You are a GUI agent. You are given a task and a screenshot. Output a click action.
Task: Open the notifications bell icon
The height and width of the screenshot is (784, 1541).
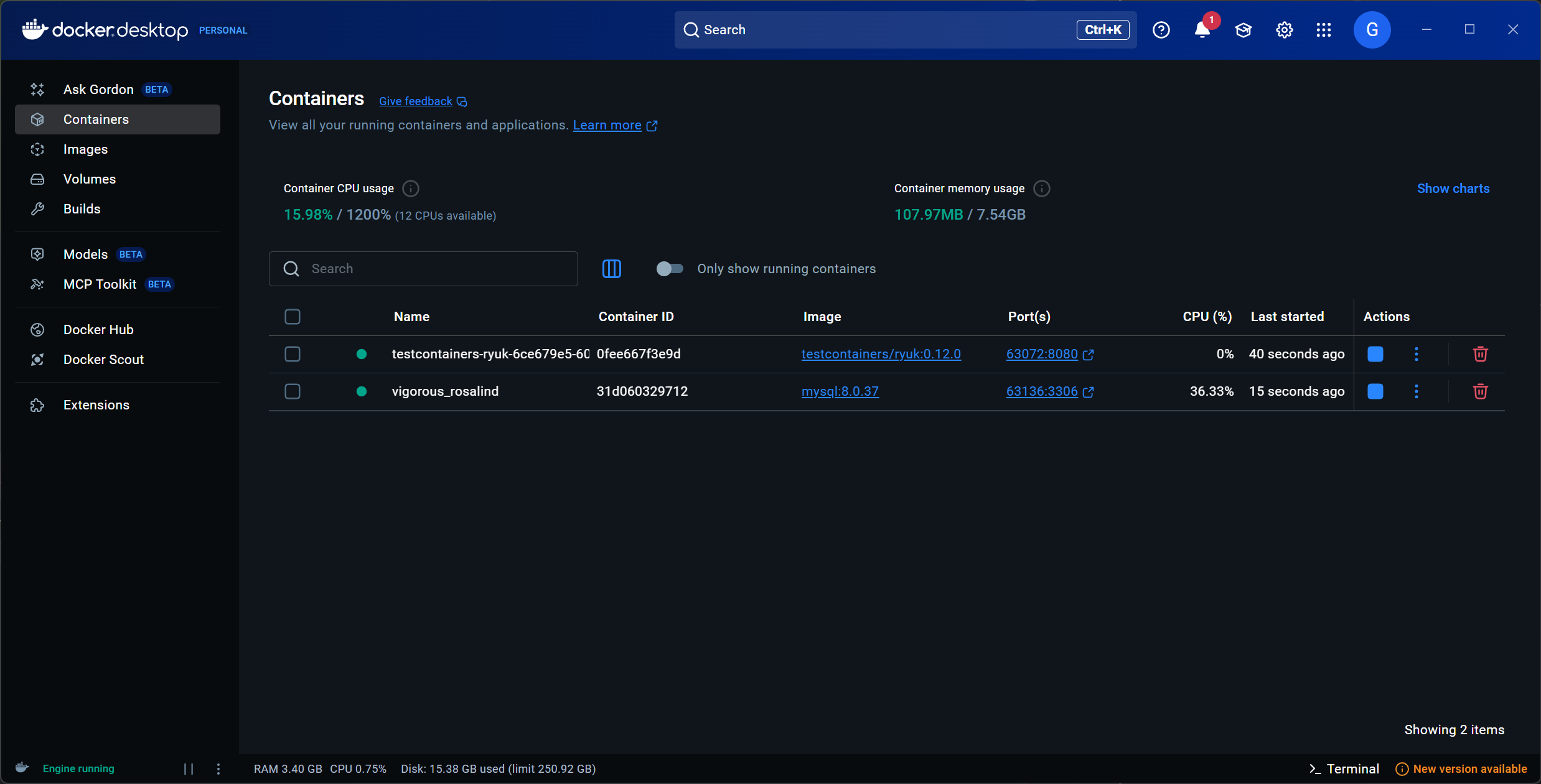pyautogui.click(x=1202, y=30)
